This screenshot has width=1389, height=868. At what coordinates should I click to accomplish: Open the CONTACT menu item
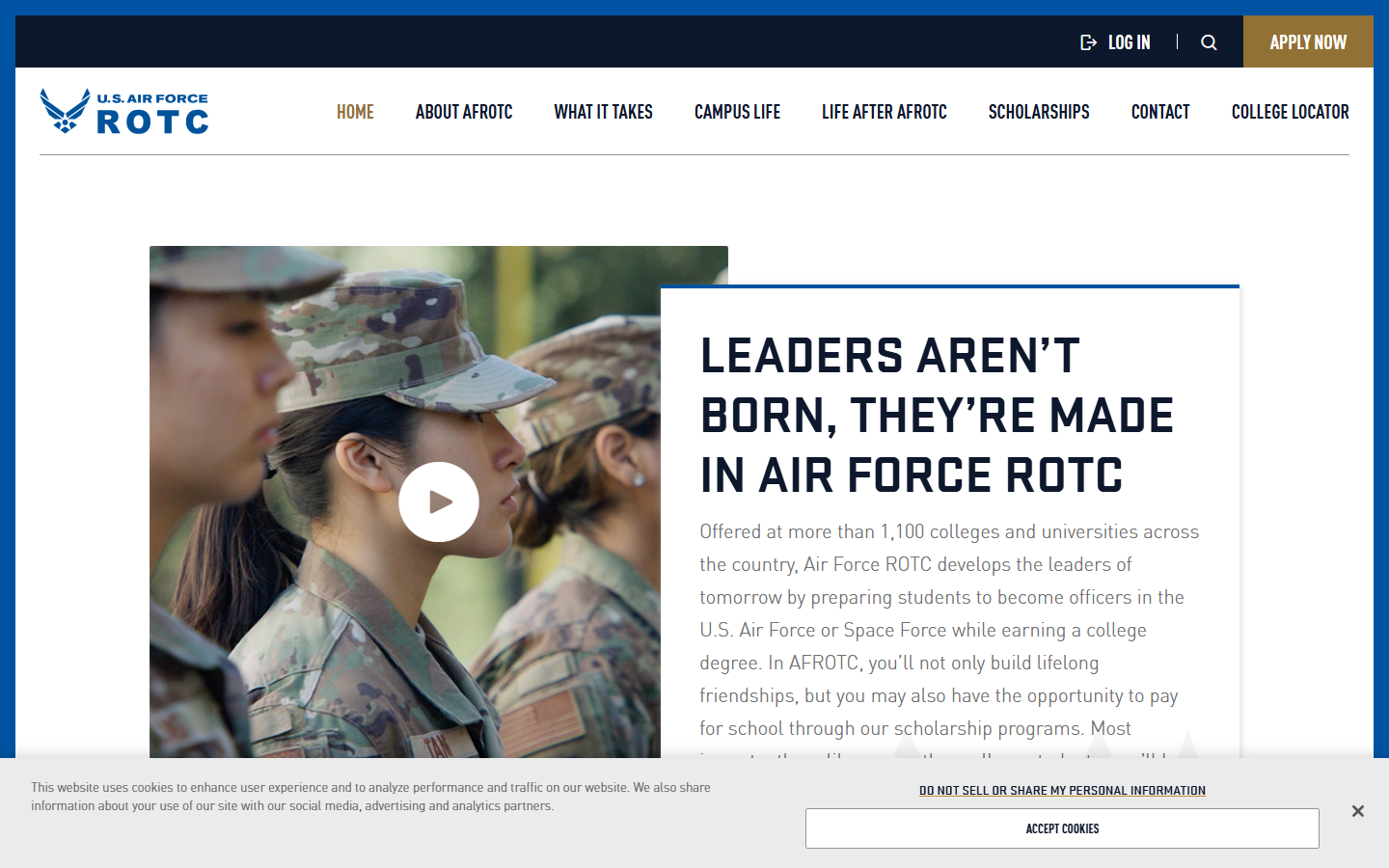[x=1160, y=112]
